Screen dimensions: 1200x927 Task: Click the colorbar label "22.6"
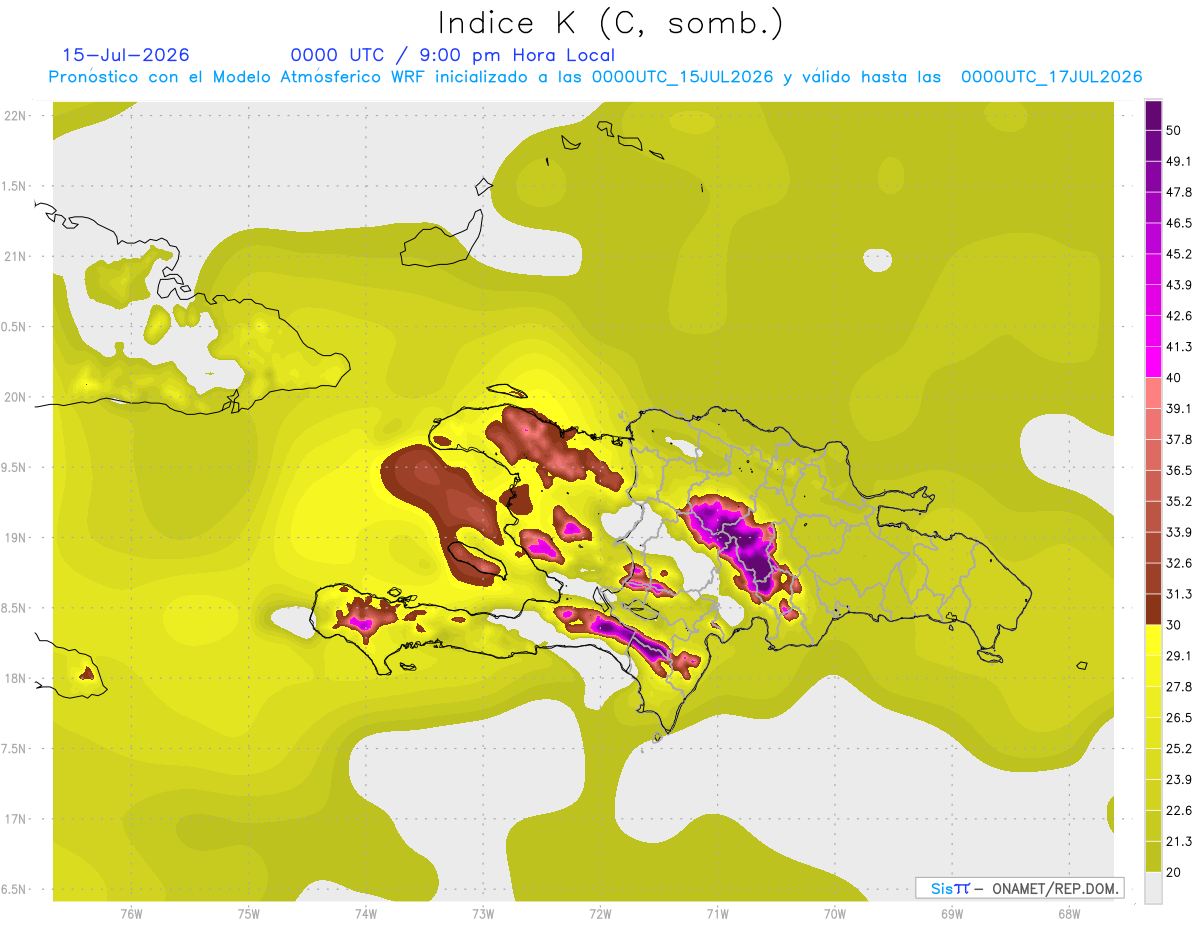1179,810
